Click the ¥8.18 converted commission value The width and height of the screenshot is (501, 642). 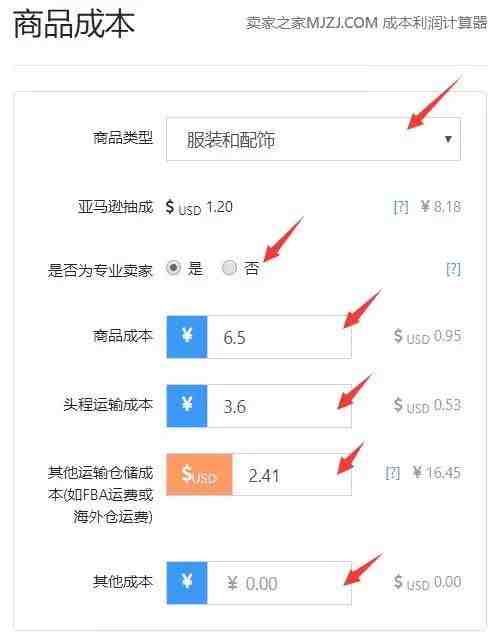point(440,207)
